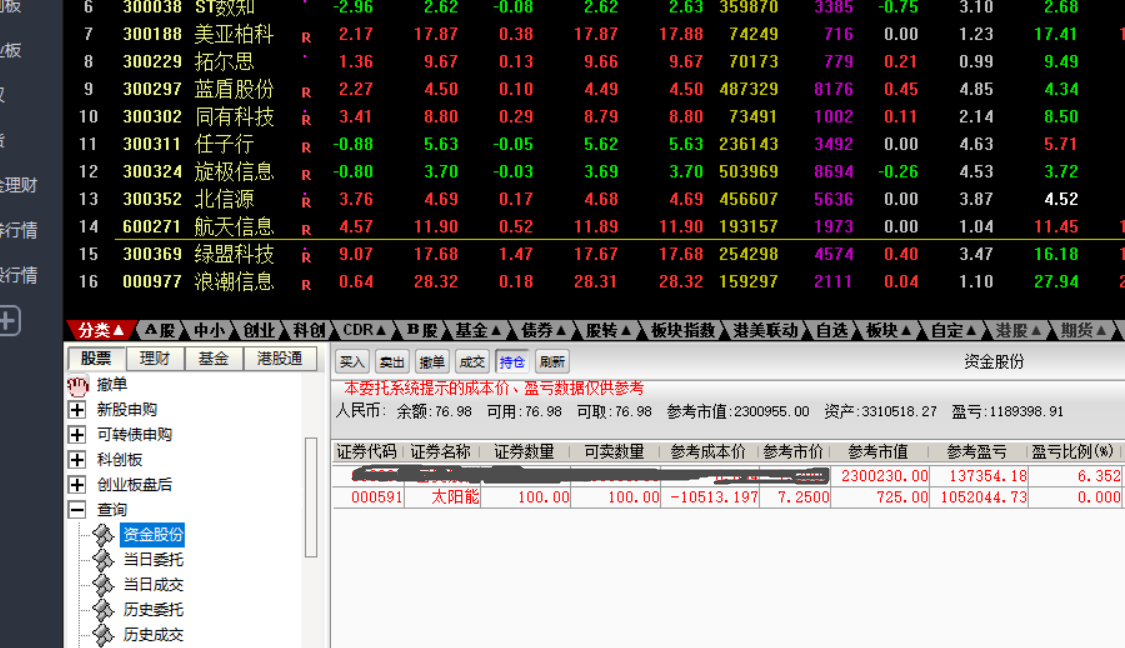Open the 债券 dropdown tab

pos(544,330)
